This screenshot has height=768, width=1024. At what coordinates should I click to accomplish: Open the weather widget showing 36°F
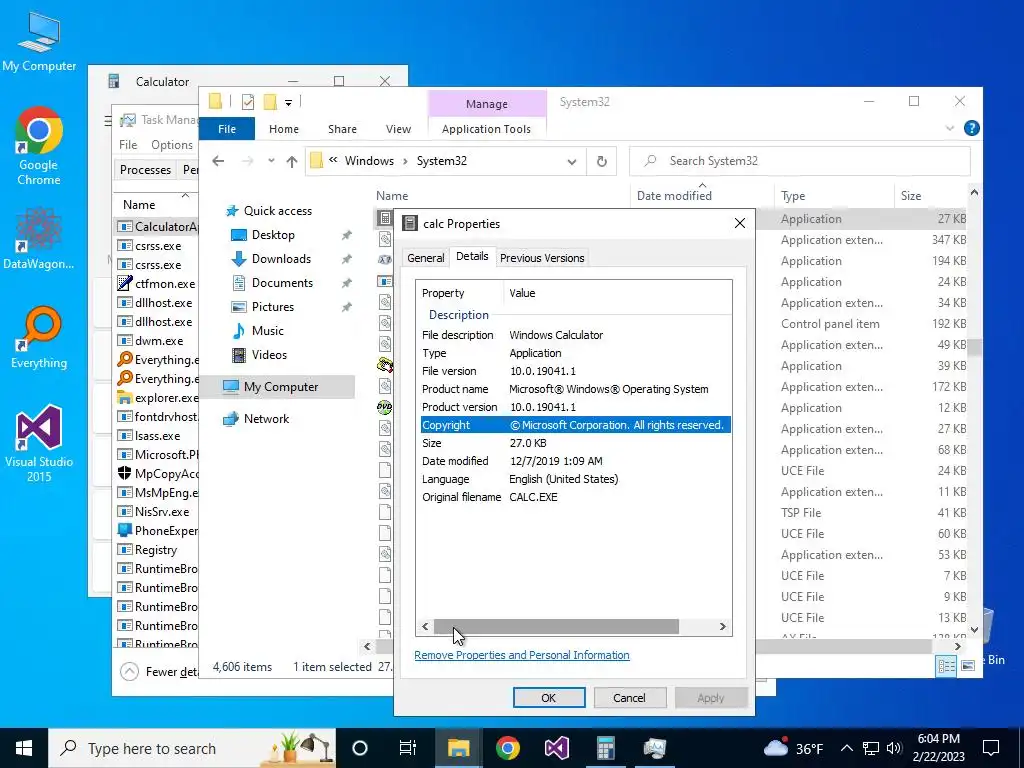(793, 748)
